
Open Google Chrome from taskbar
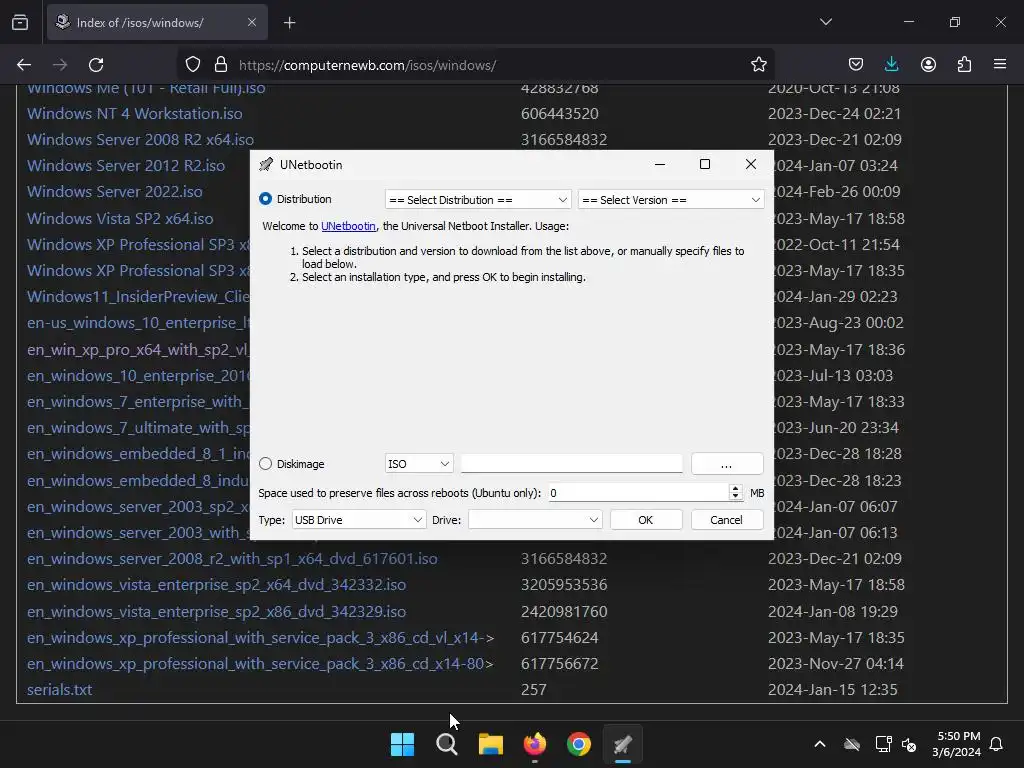[x=579, y=744]
